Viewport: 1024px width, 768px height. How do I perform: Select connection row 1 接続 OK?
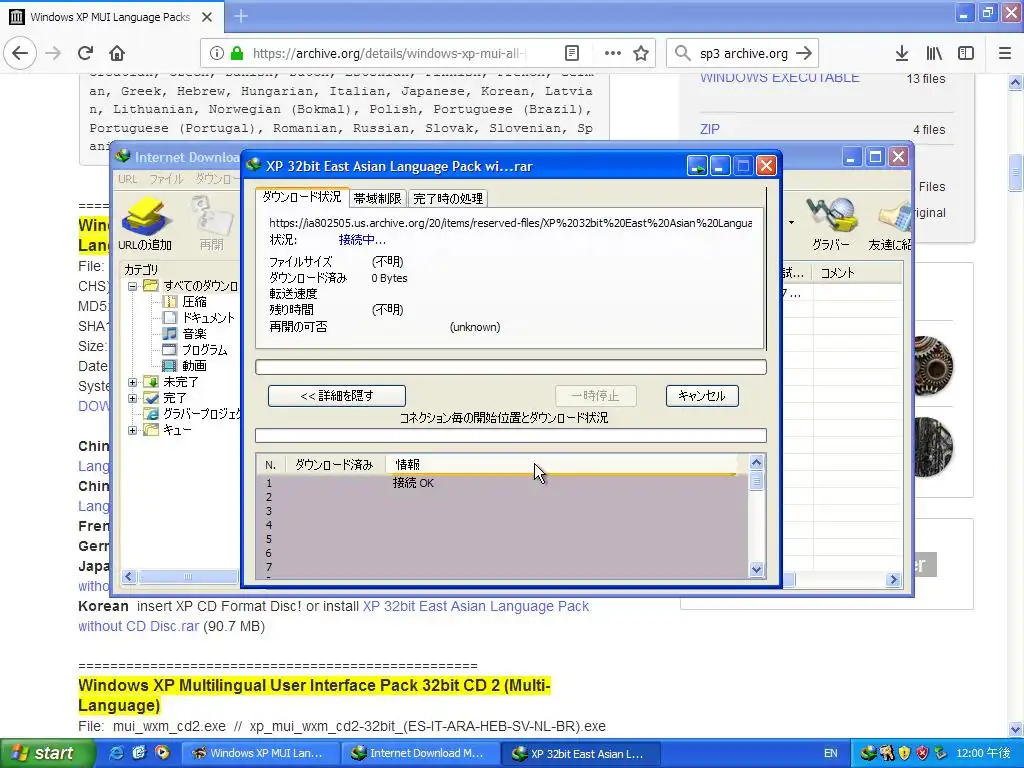502,483
